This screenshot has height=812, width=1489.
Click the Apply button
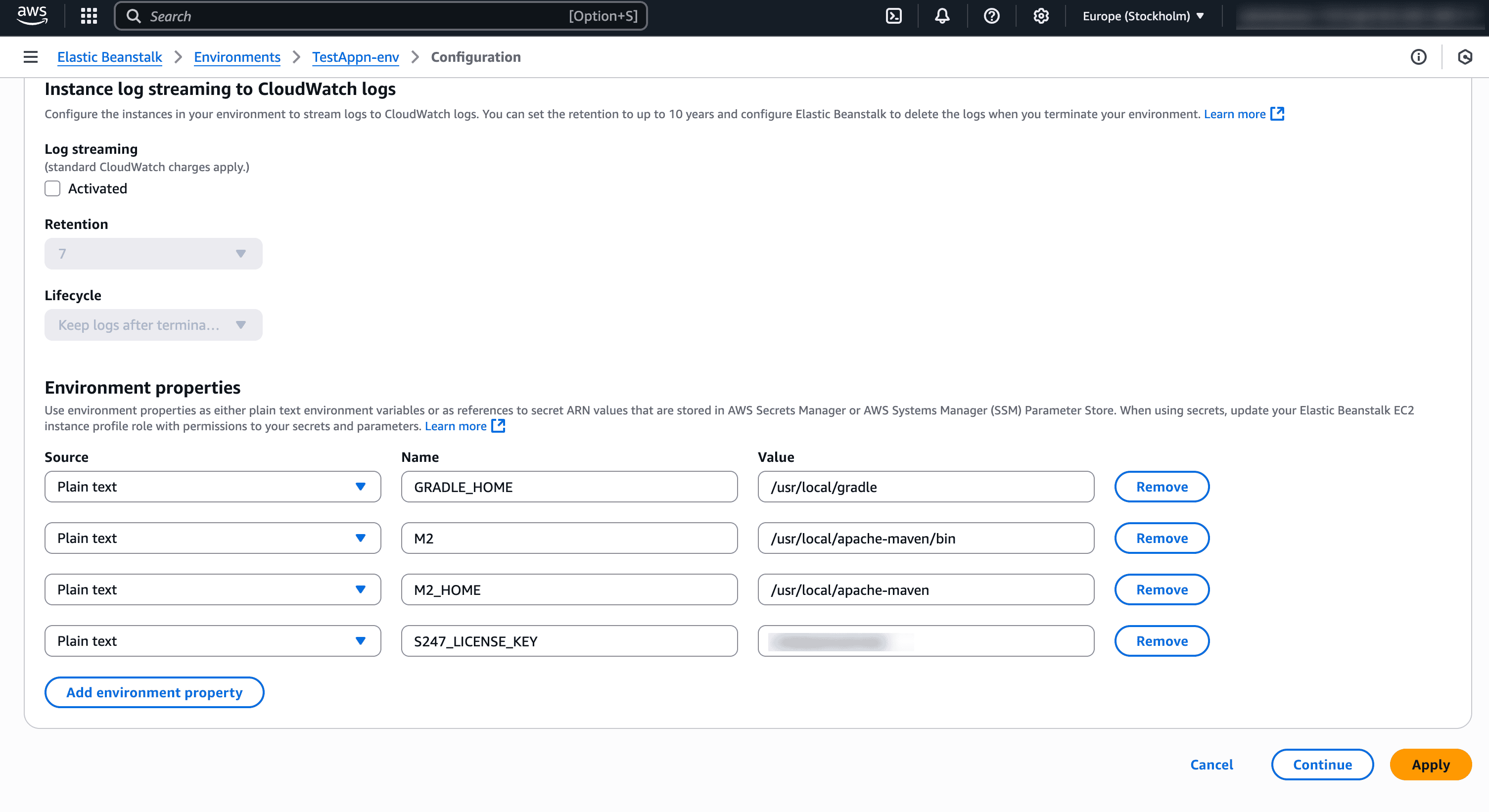1430,765
